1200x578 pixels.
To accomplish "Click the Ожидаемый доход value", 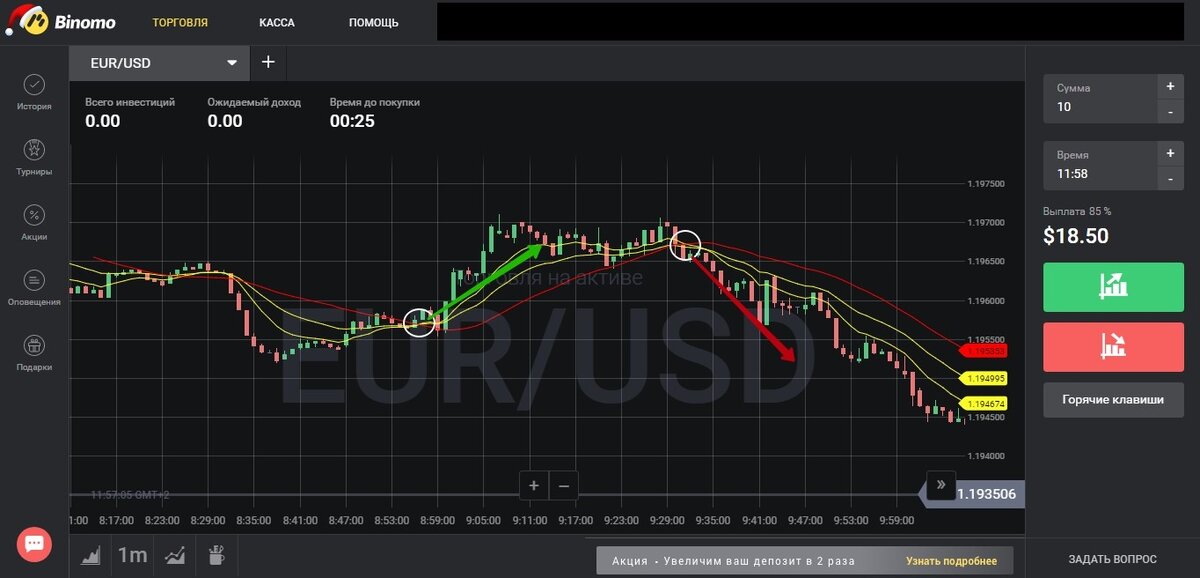I will tap(225, 121).
